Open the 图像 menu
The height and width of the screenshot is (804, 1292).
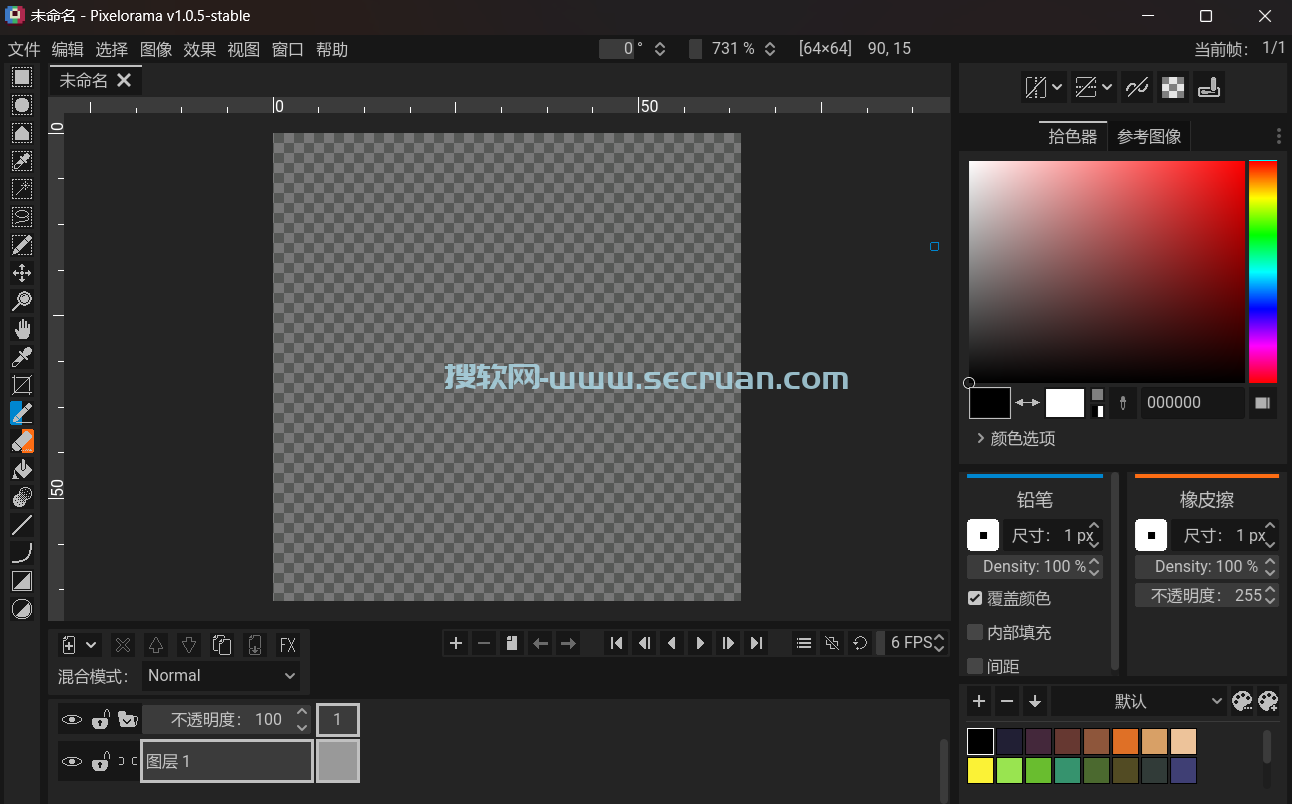coord(156,49)
